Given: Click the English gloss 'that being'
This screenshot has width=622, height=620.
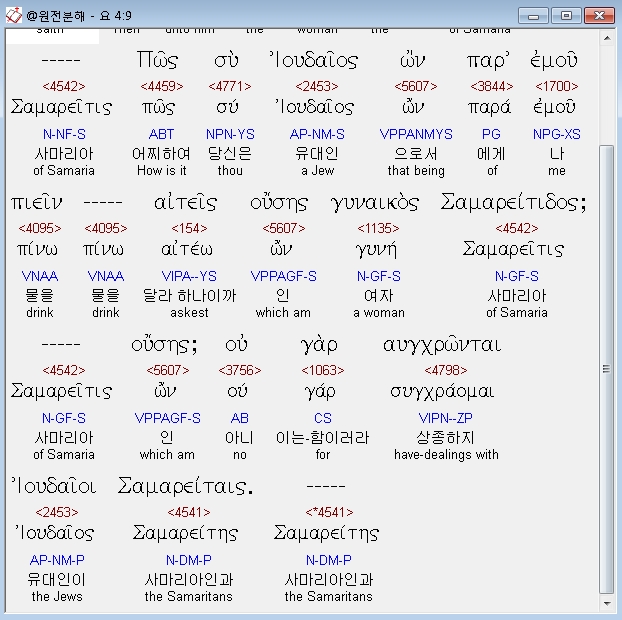Looking at the screenshot, I should tap(416, 171).
